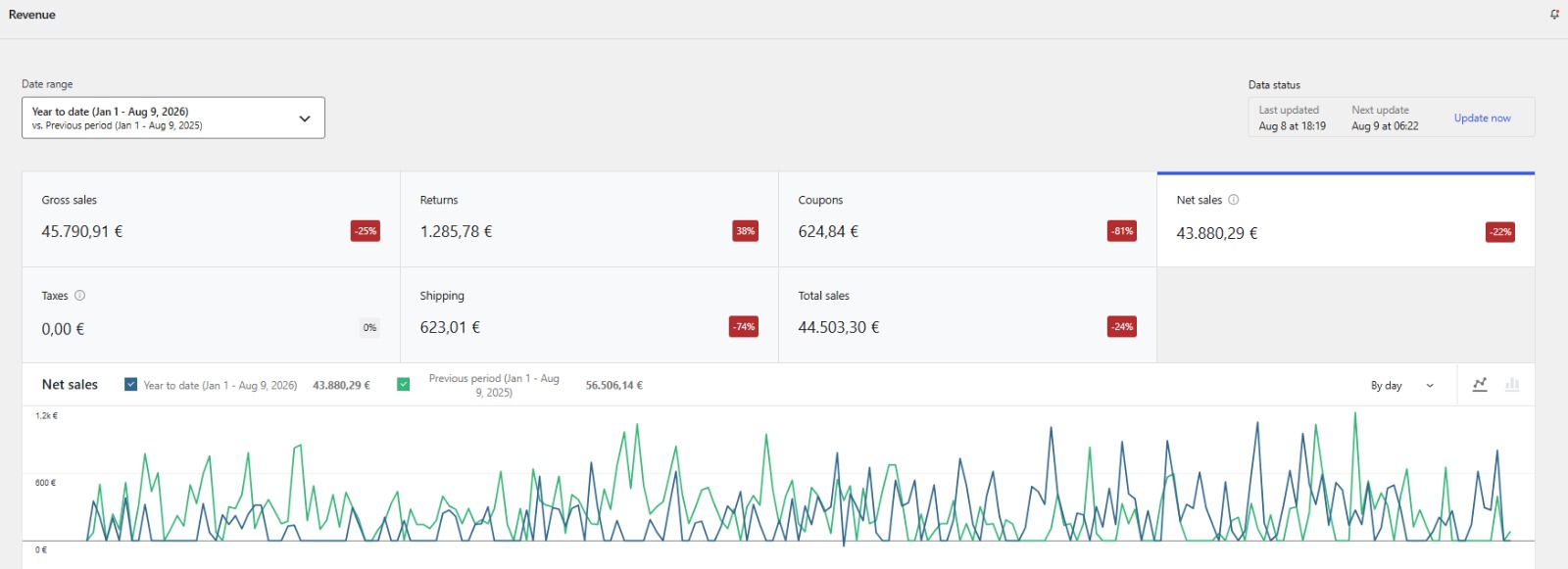Image resolution: width=1568 pixels, height=569 pixels.
Task: Click the Revenue page heading
Action: point(32,15)
